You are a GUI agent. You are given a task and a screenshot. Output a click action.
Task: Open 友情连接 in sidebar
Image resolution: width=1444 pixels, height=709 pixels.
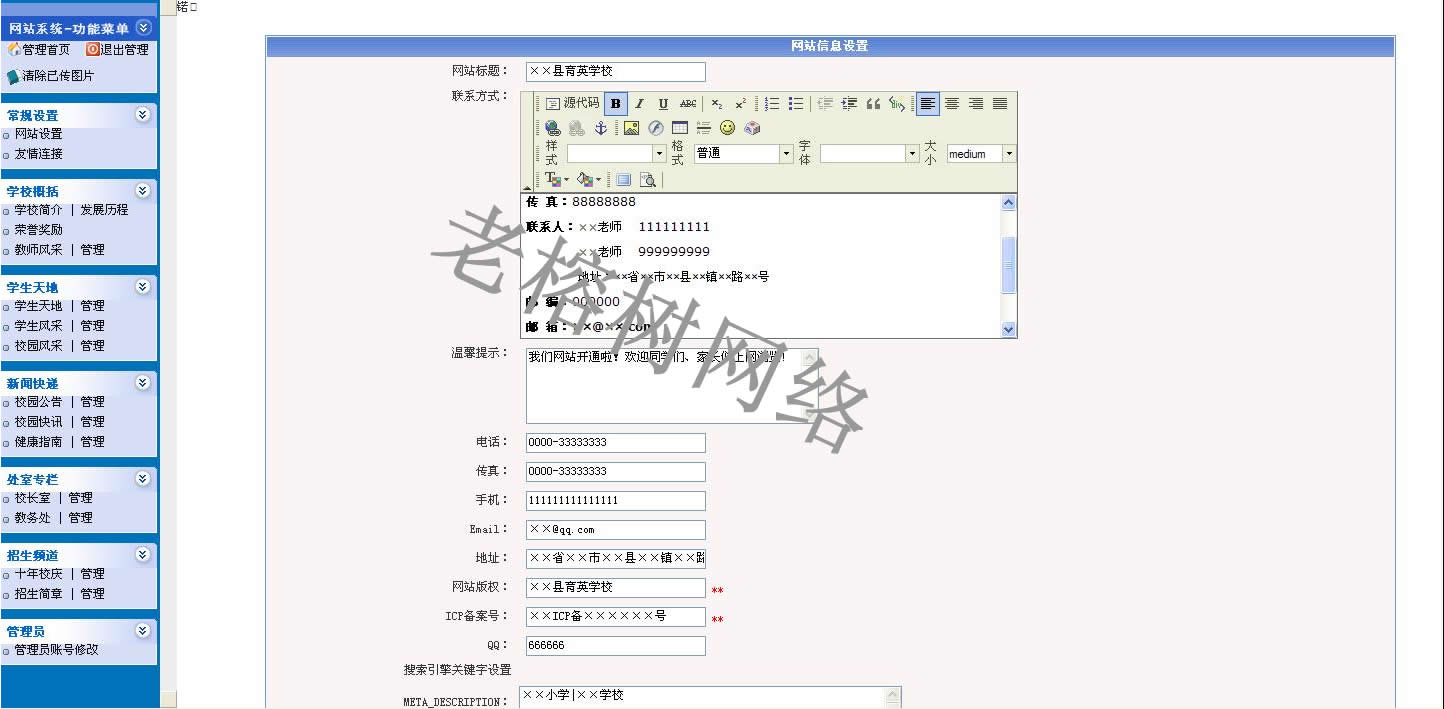(38, 154)
